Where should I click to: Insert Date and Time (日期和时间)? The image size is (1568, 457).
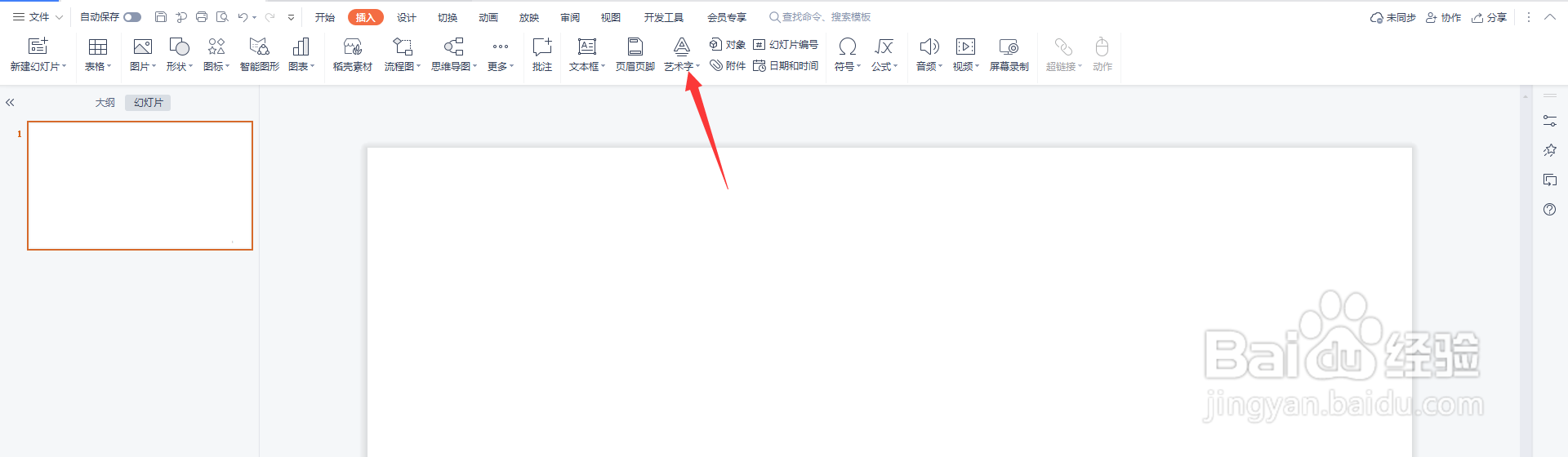786,65
